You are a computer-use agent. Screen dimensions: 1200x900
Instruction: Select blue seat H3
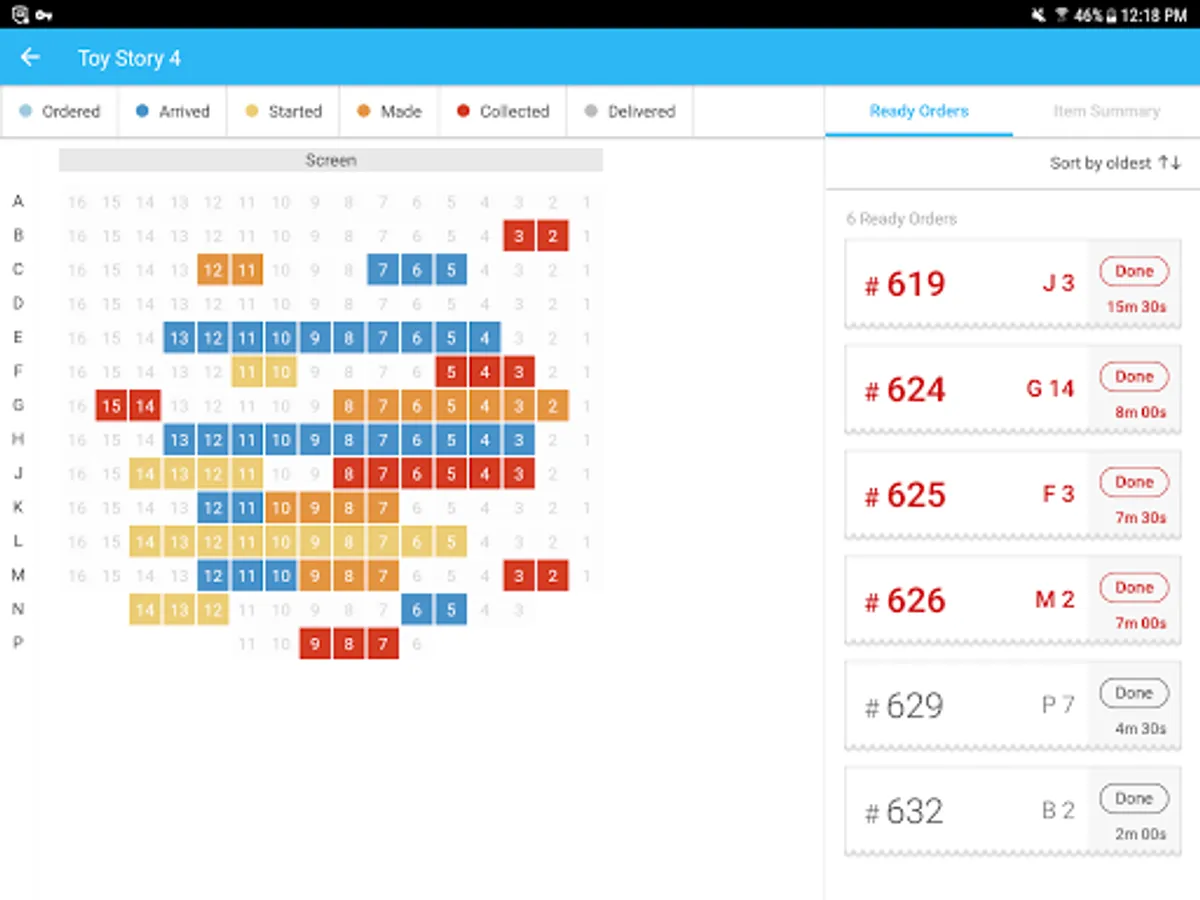[x=518, y=440]
